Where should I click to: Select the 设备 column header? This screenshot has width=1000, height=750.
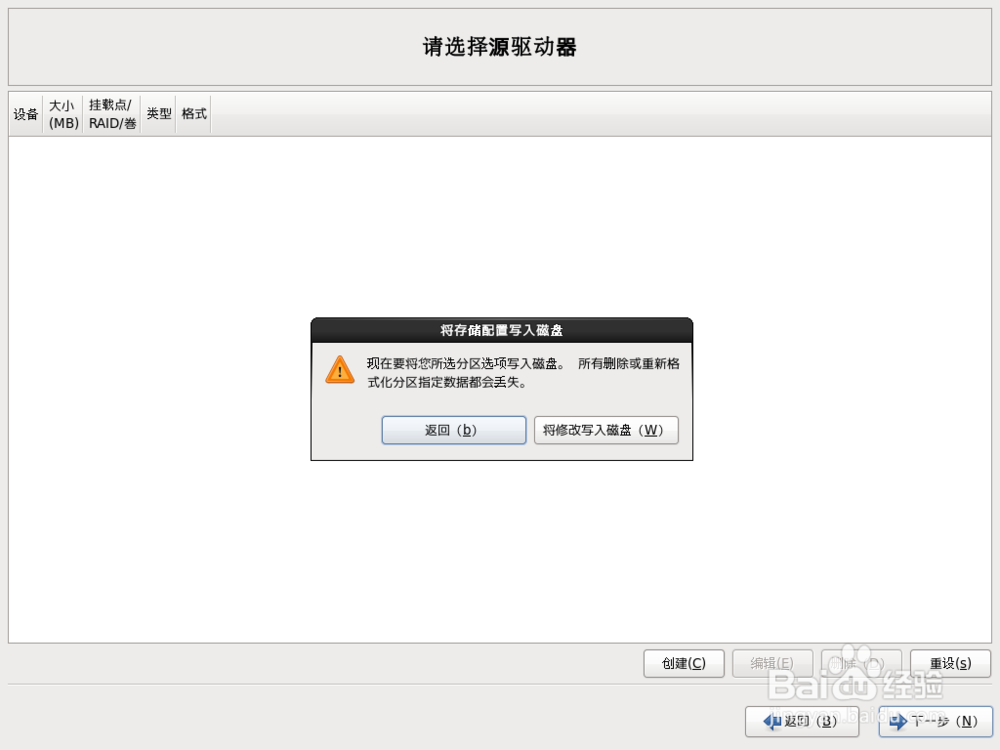tap(24, 113)
